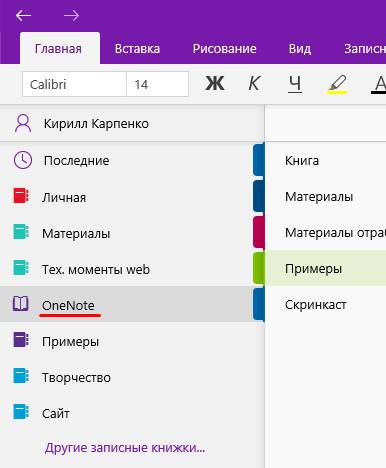This screenshot has width=386, height=468.
Task: Click the user account icon
Action: 23,124
